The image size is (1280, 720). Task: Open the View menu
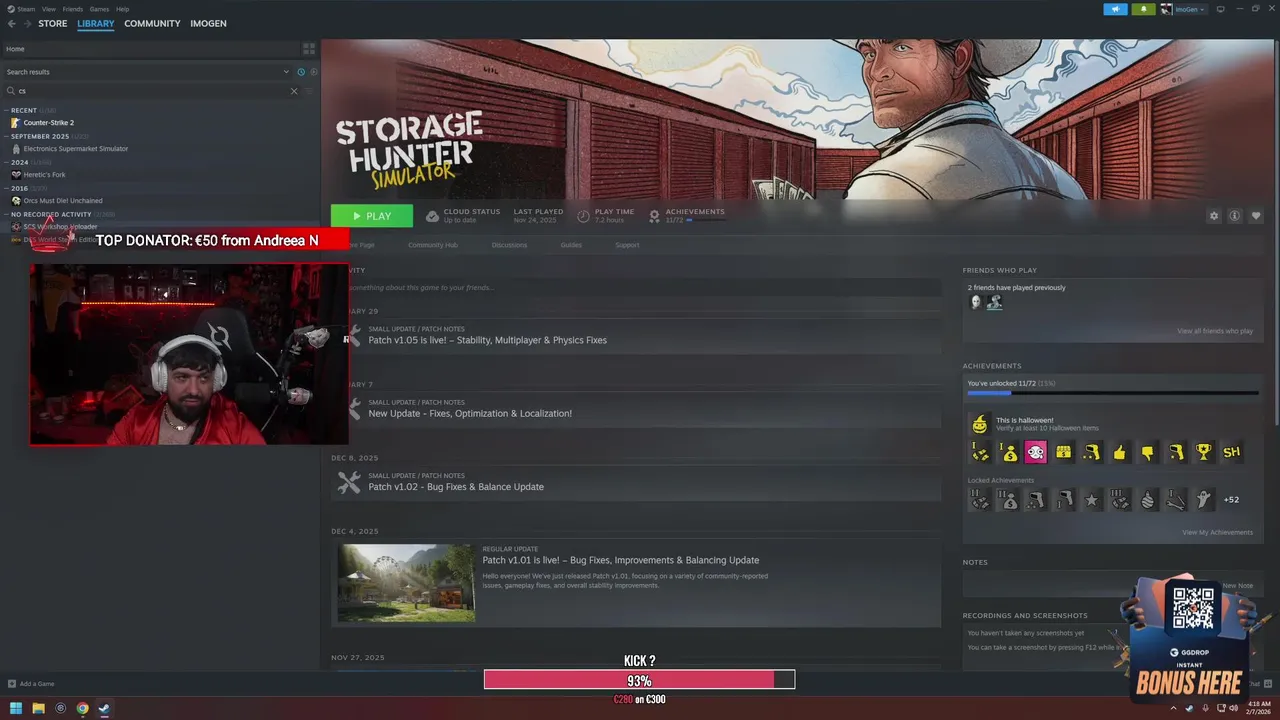pyautogui.click(x=48, y=9)
